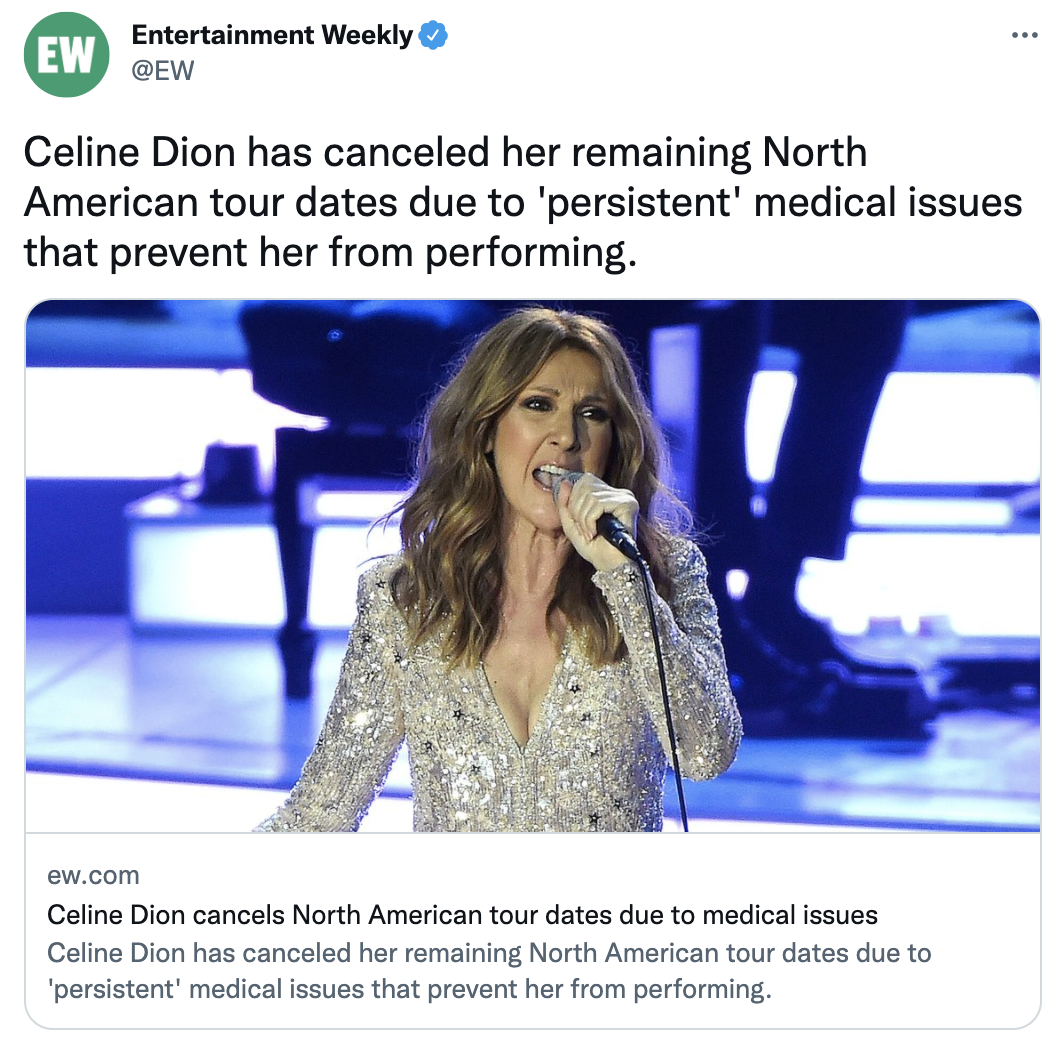Click the ew.com domain label
The width and height of the screenshot is (1056, 1046).
tap(94, 875)
